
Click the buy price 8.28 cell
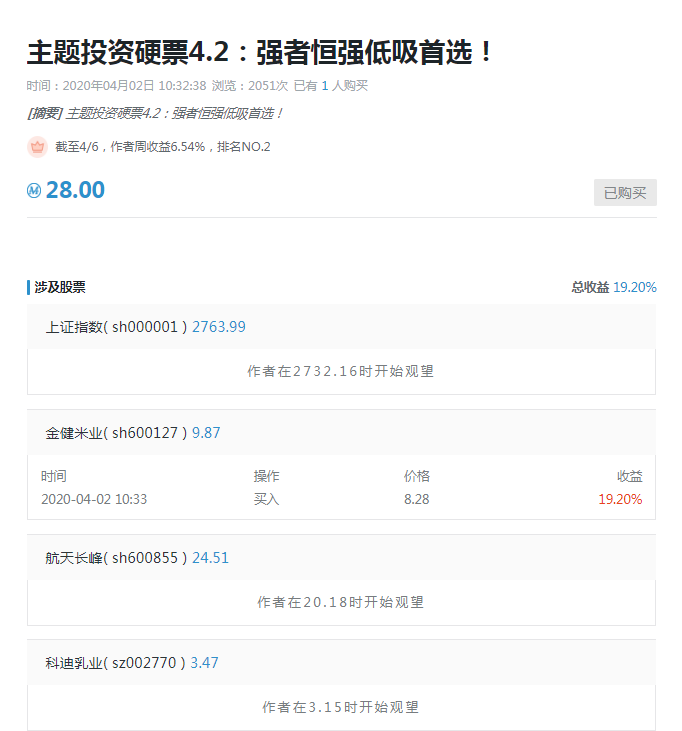click(x=416, y=499)
